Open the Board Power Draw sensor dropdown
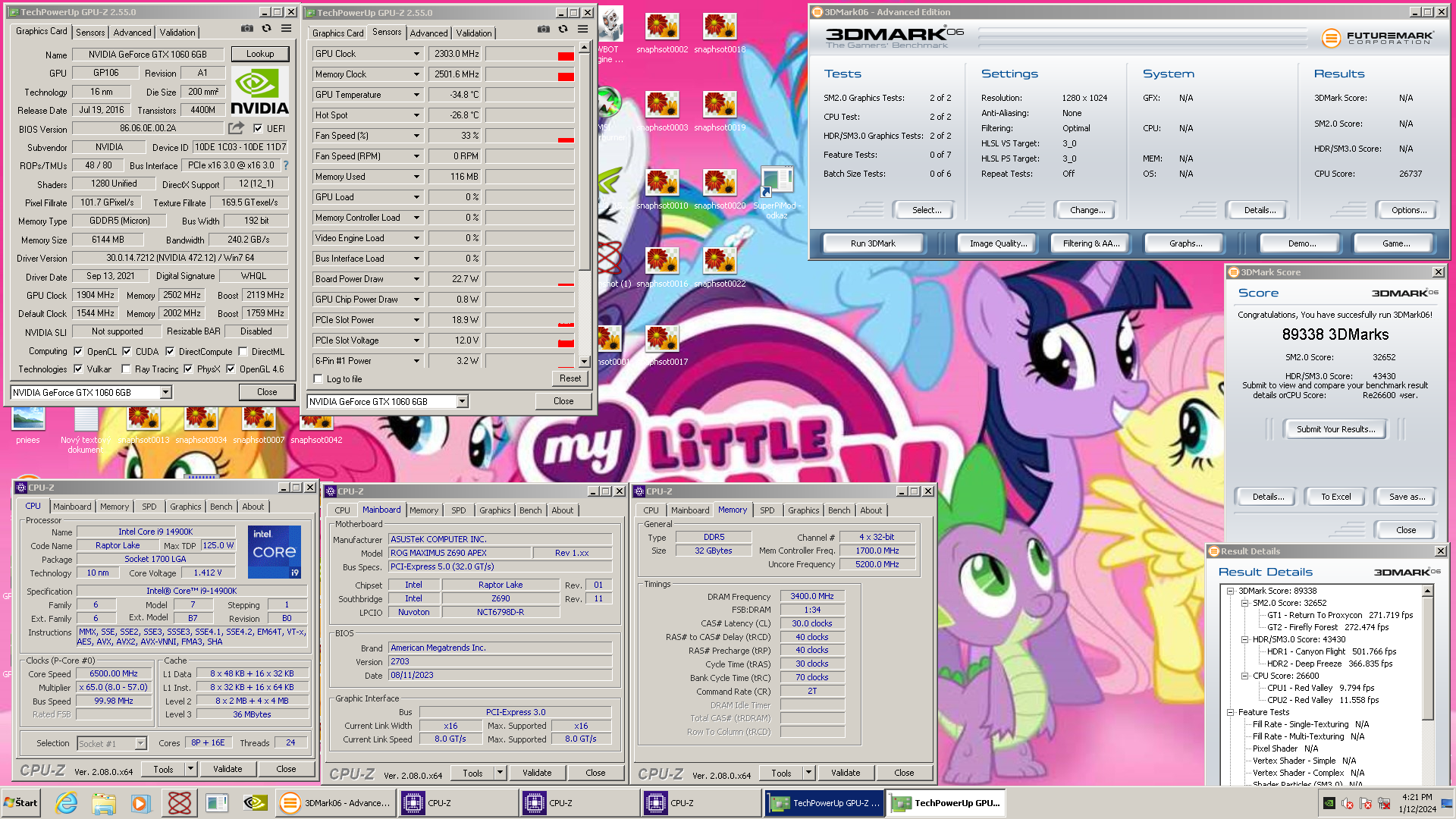The height and width of the screenshot is (819, 1456). 416,279
